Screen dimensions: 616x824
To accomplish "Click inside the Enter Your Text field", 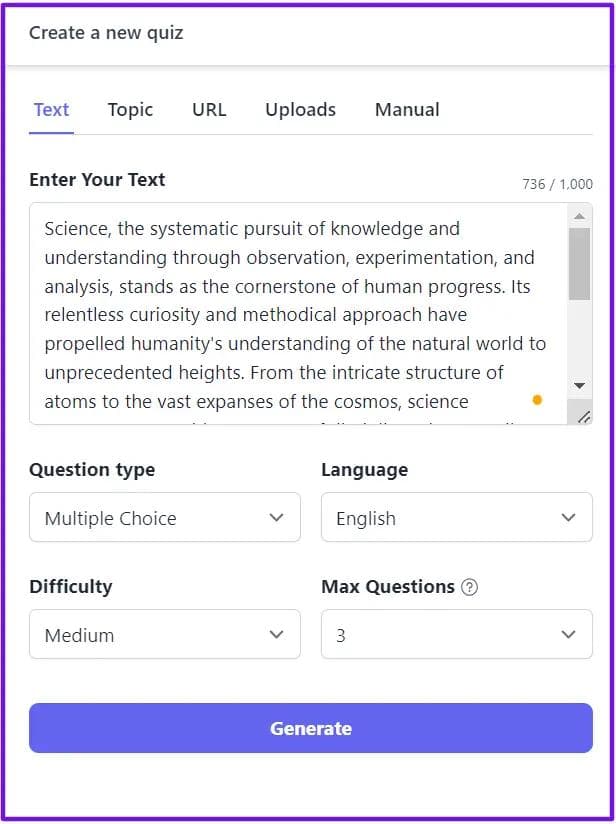I will pos(299,314).
